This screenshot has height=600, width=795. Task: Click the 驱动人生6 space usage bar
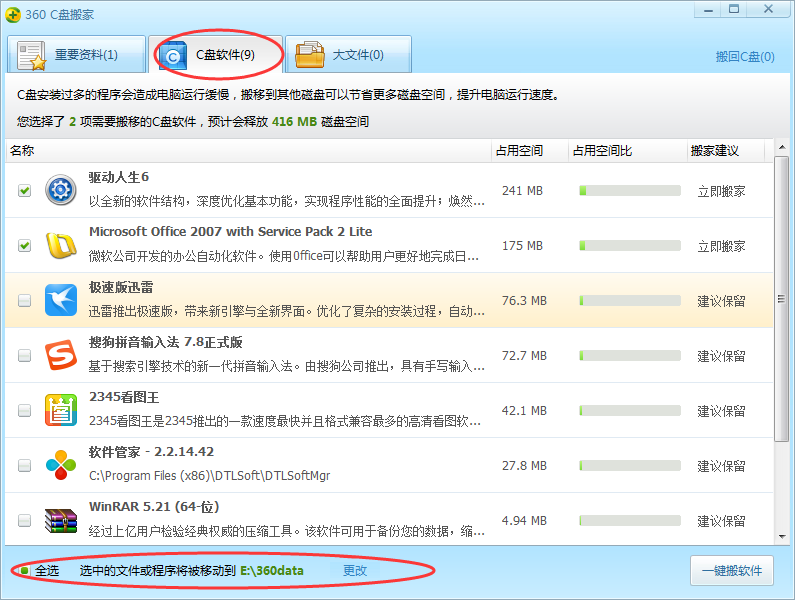pos(630,191)
